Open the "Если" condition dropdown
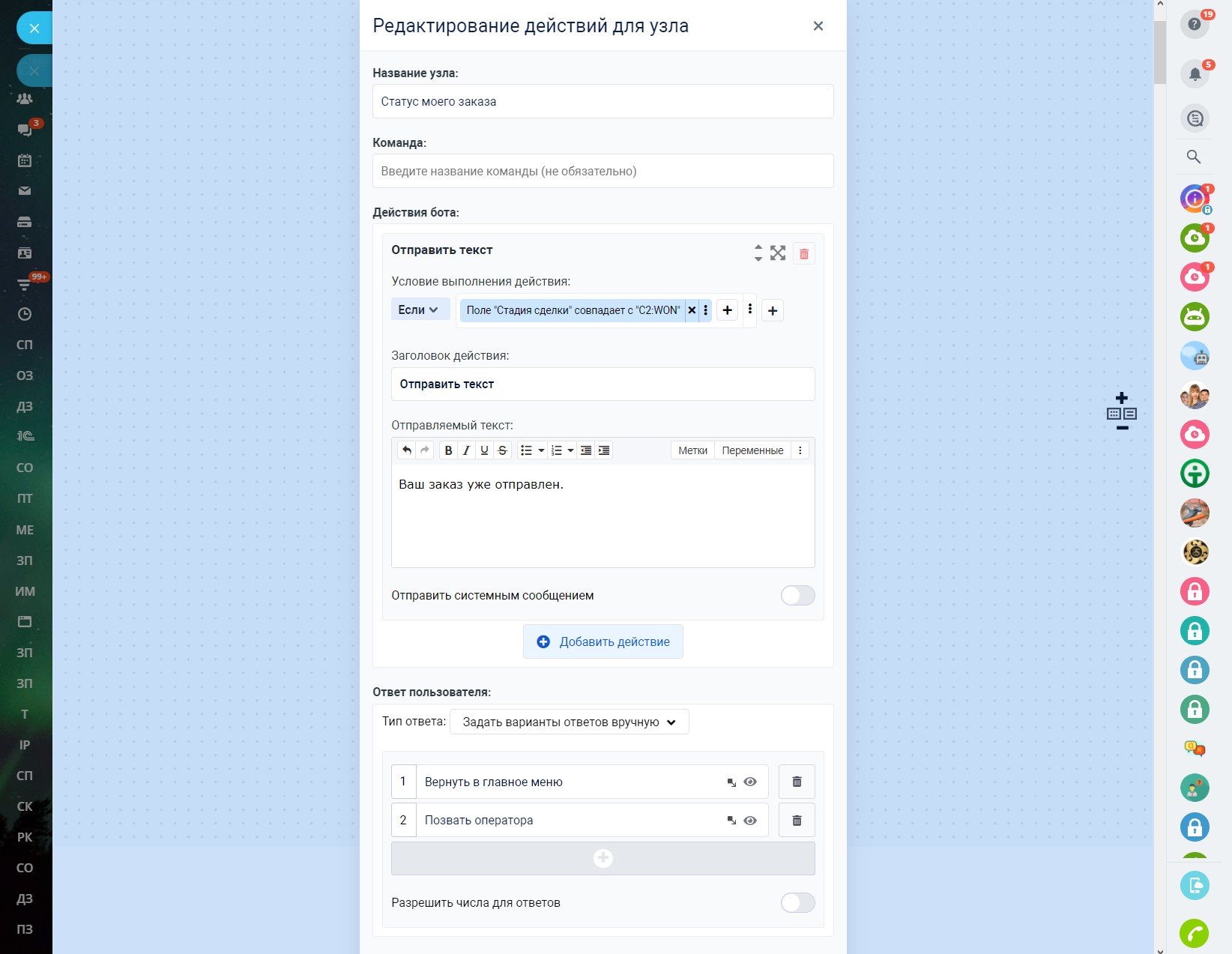Screen dimensions: 1232x954 (x=418, y=310)
